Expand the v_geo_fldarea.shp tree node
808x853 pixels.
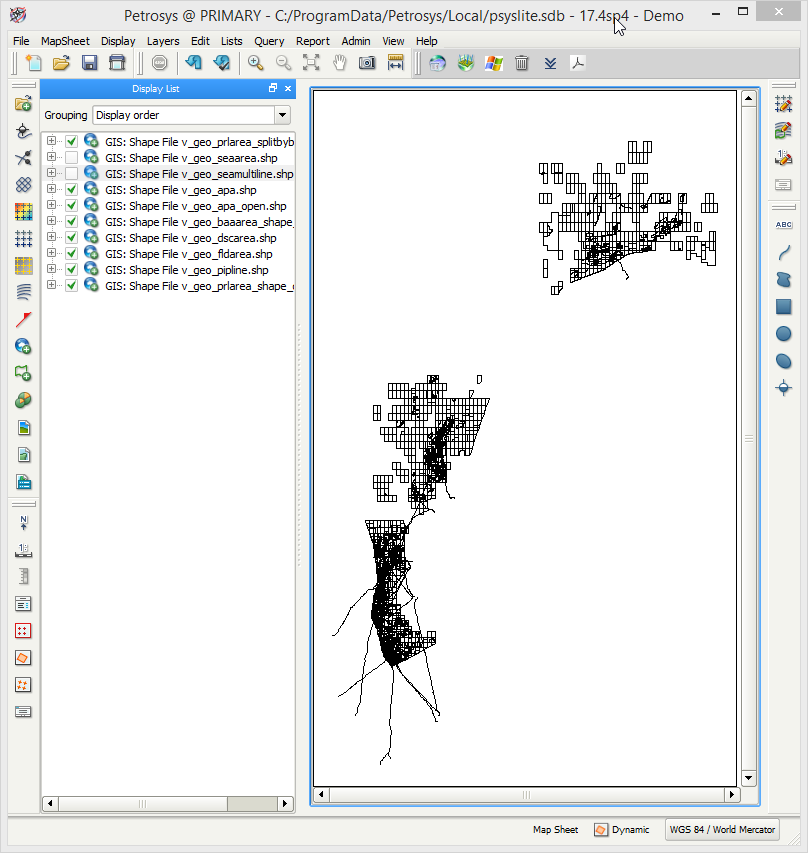(x=52, y=254)
